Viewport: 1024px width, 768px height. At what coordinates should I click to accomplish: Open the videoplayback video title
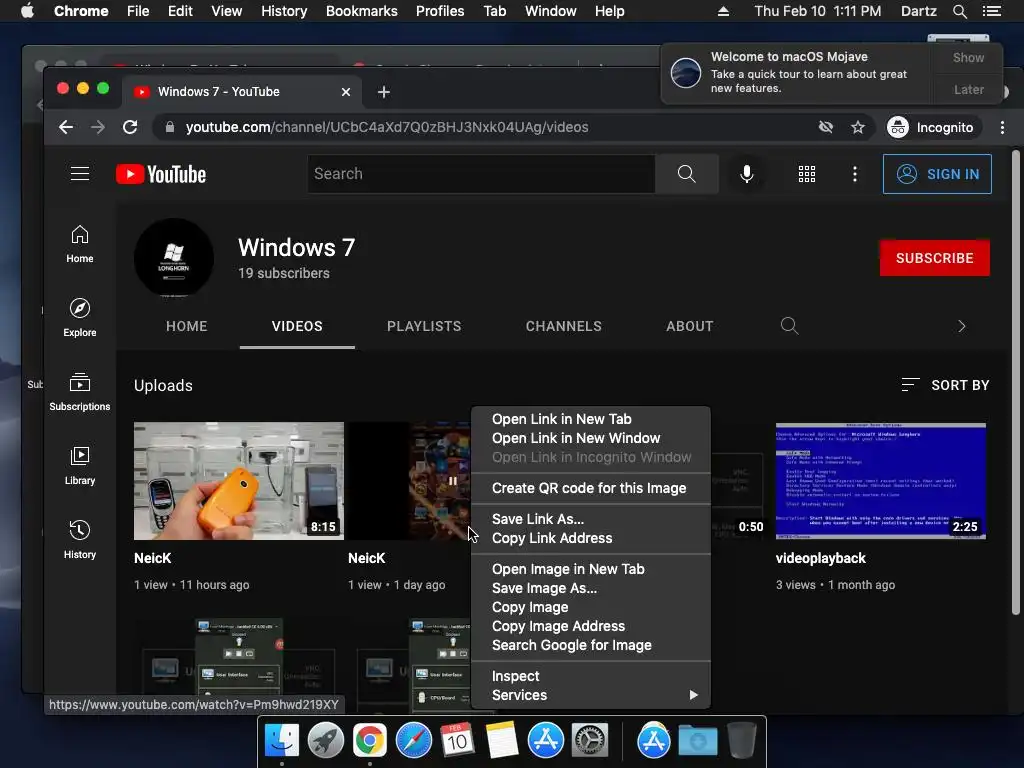click(821, 558)
